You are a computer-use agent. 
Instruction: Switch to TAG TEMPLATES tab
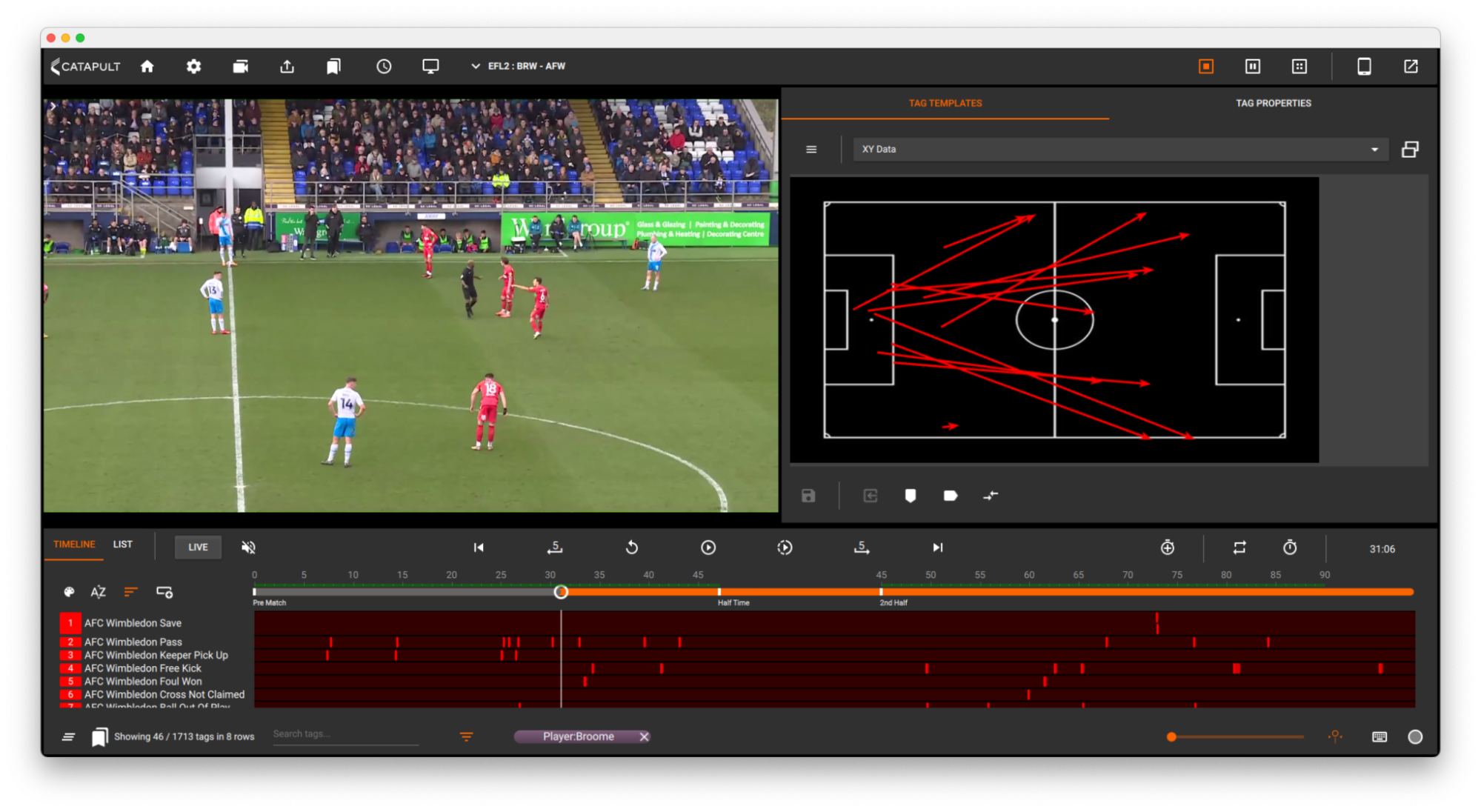[945, 103]
